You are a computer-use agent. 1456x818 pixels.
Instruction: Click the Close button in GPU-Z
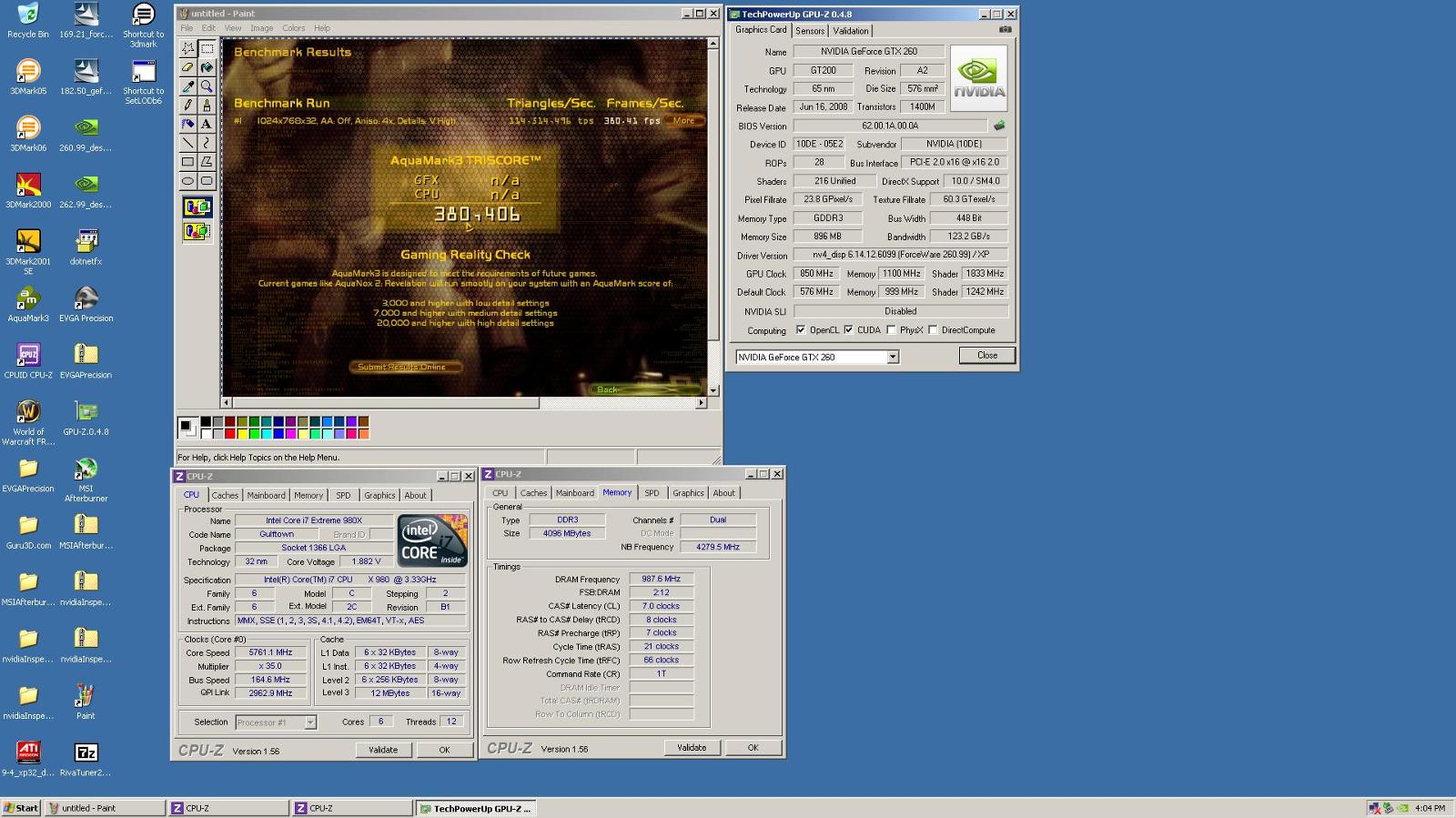987,356
